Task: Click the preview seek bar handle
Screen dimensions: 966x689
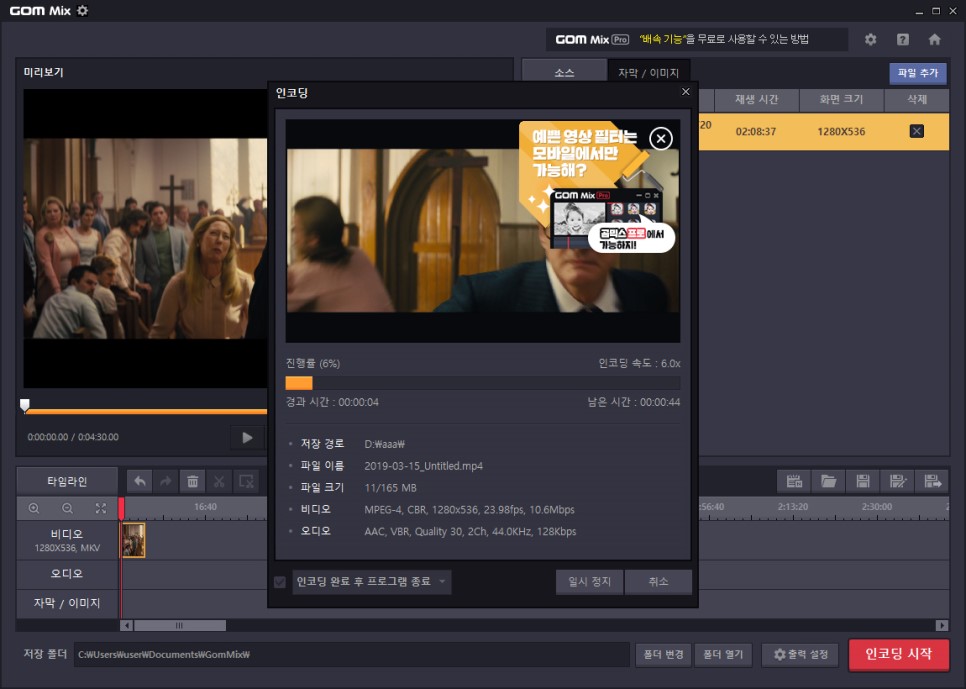Action: 25,405
